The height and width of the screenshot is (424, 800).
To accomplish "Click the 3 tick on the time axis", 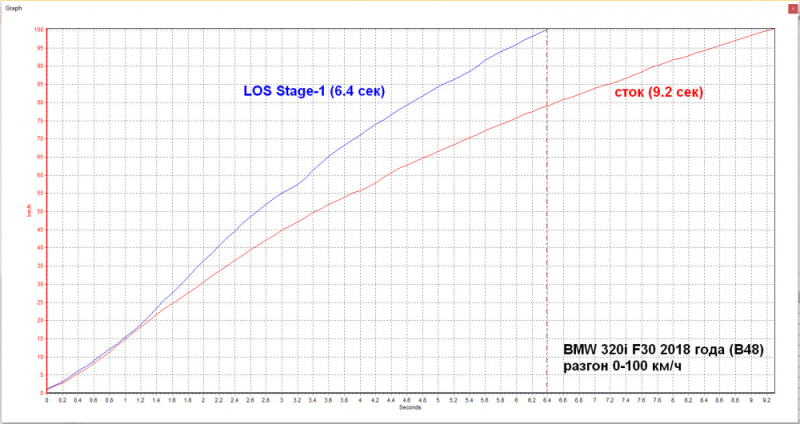I will tap(282, 401).
